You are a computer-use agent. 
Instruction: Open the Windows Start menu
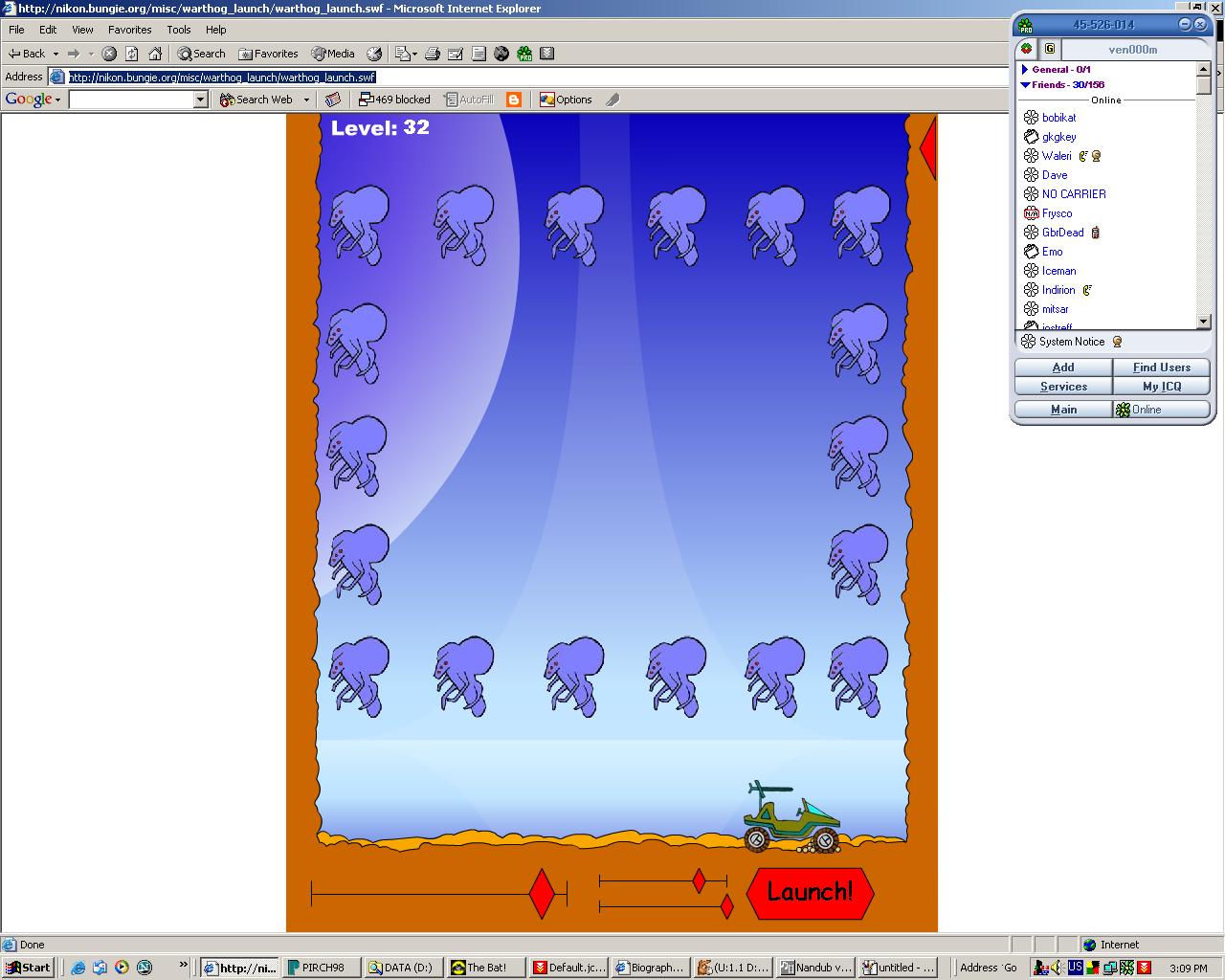click(x=28, y=968)
